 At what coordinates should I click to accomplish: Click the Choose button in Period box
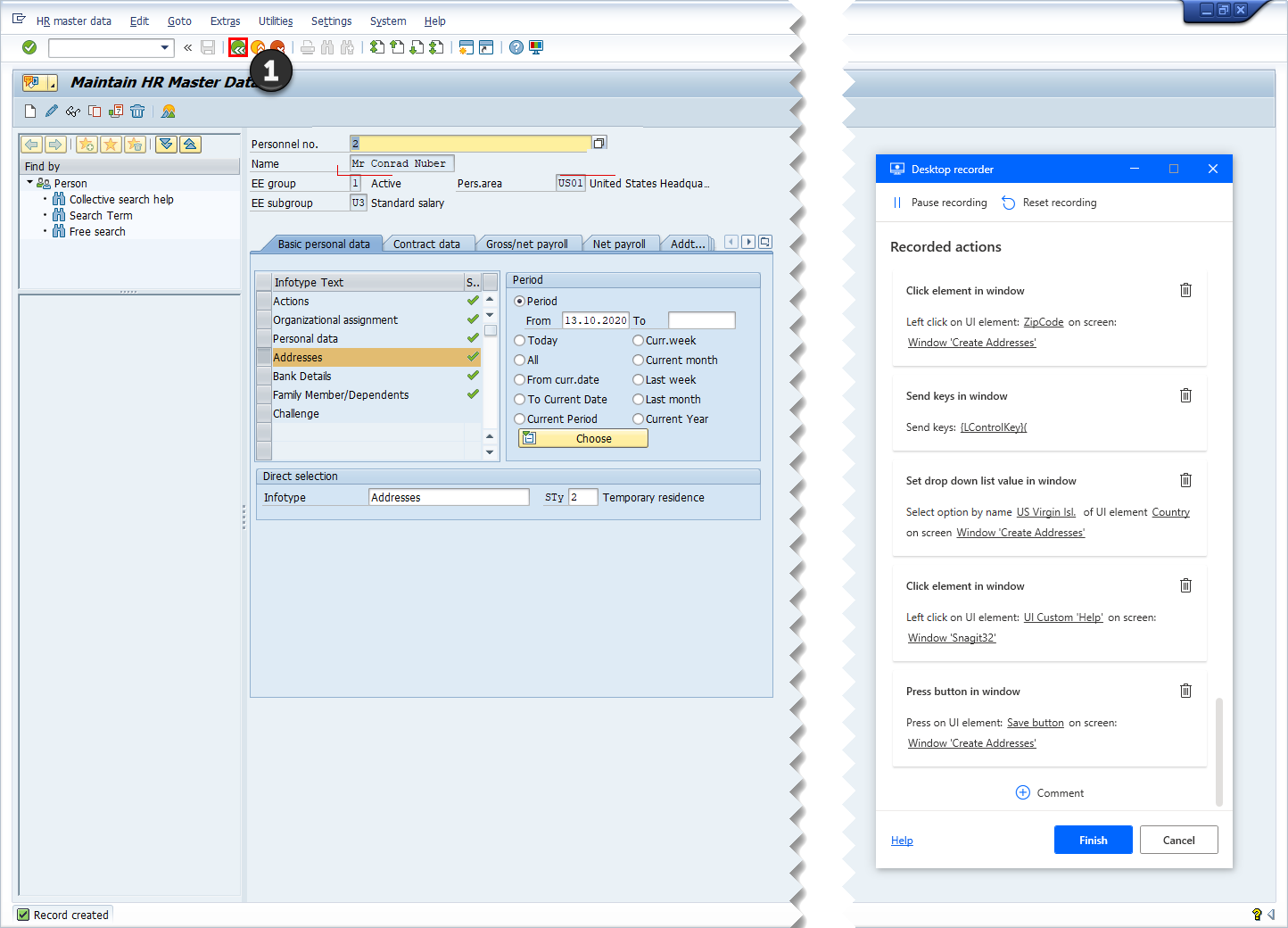point(583,438)
